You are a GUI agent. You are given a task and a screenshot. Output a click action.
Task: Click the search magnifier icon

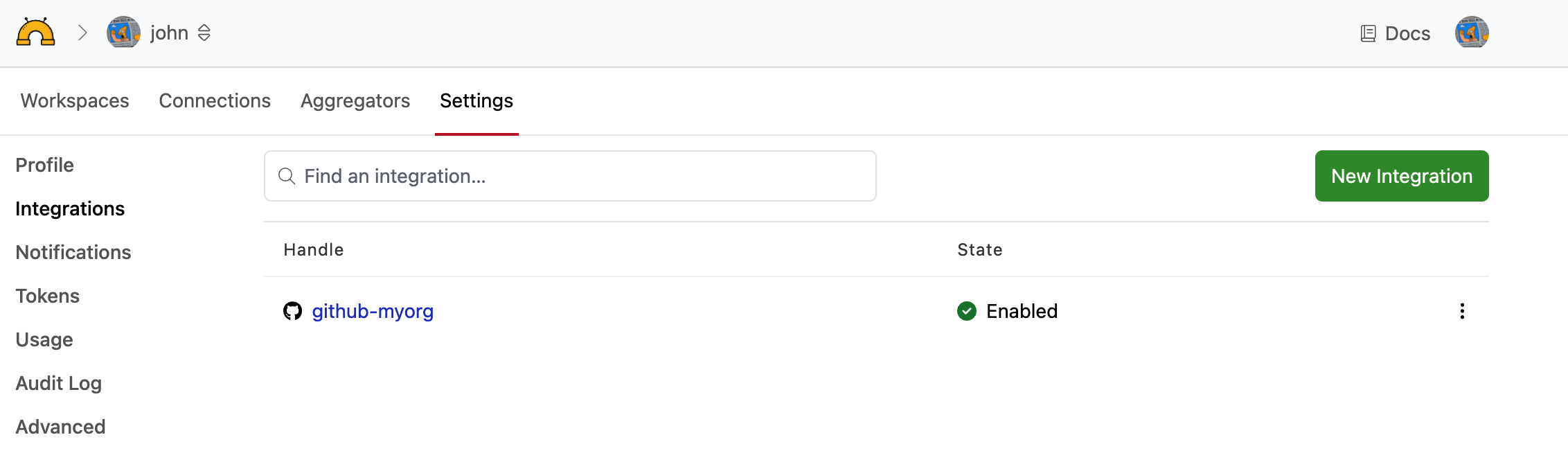[x=287, y=177]
